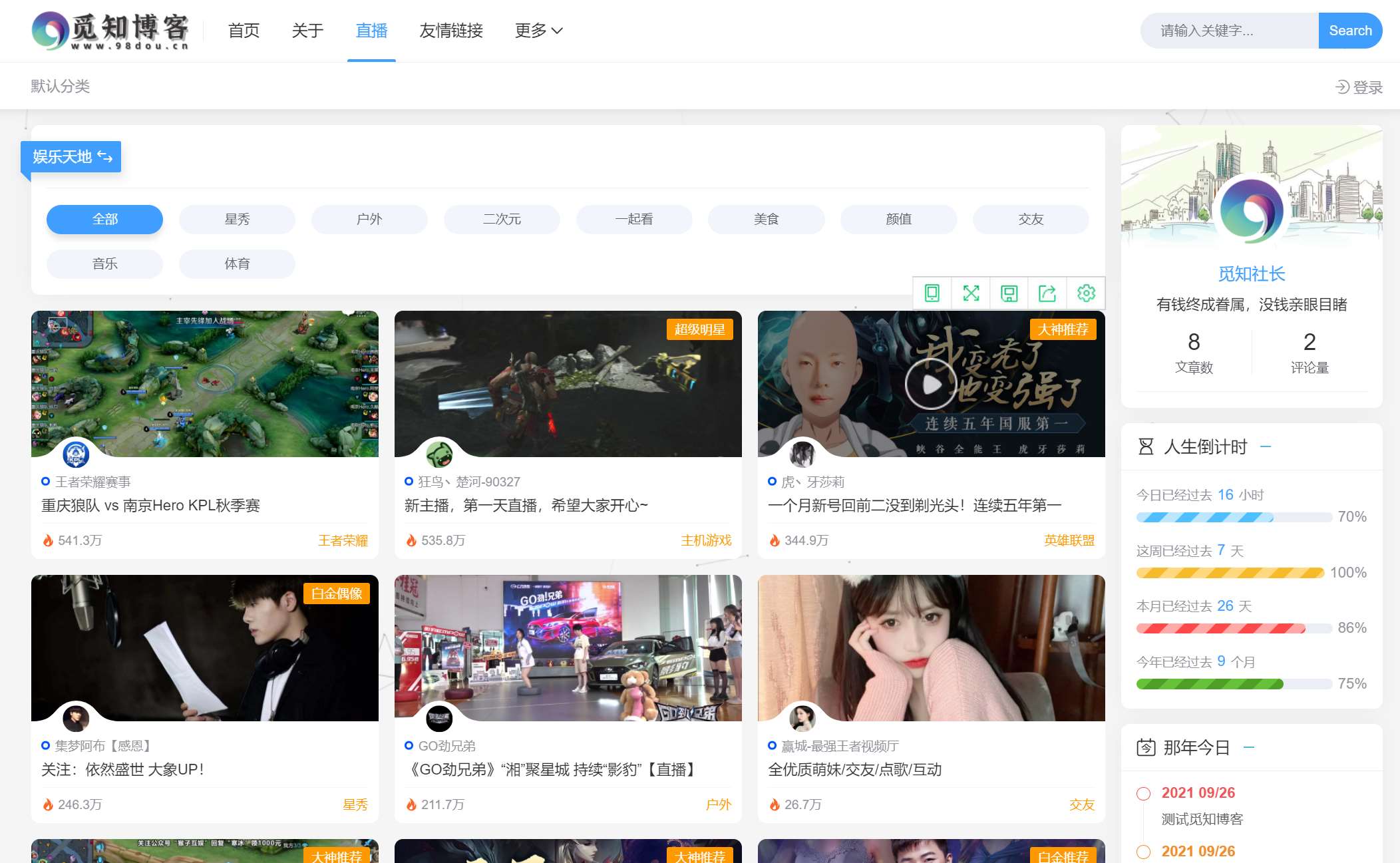
Task: Click the green frog avatar of 狂鸟、楚河
Action: tap(439, 454)
